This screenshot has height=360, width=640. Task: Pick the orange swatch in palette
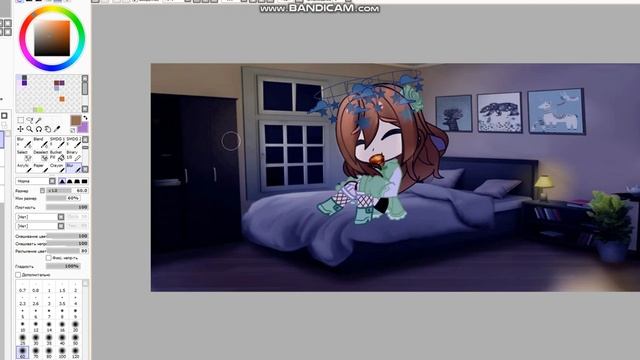click(62, 99)
